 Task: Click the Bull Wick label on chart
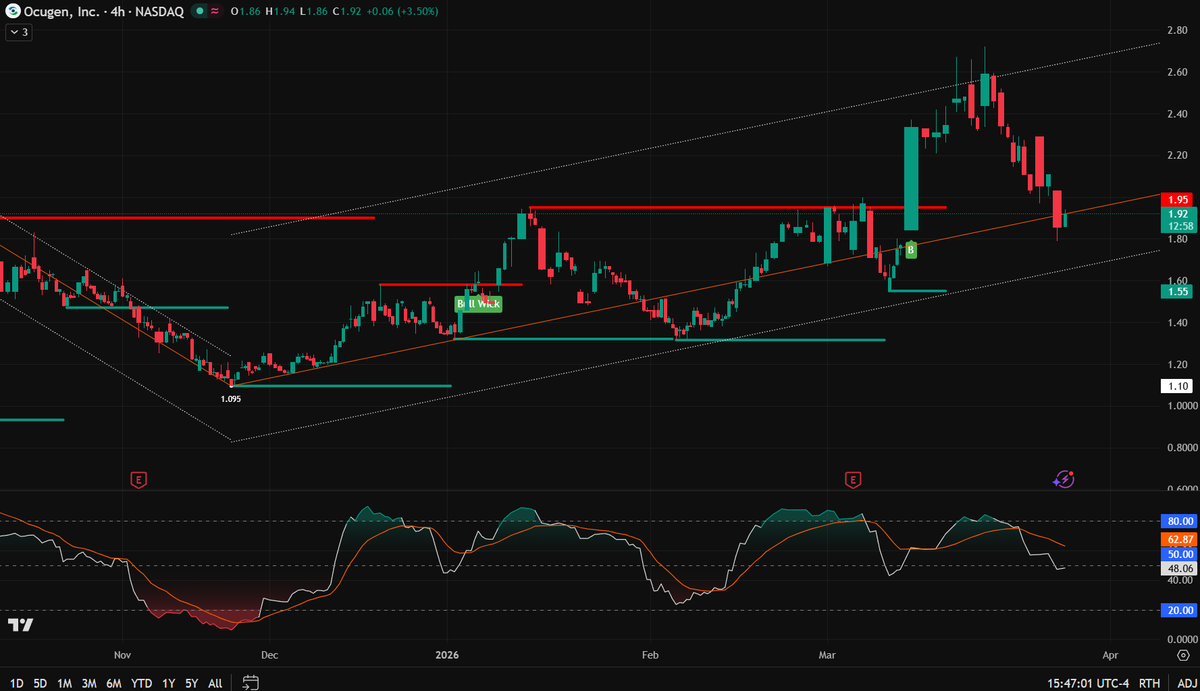(x=478, y=303)
